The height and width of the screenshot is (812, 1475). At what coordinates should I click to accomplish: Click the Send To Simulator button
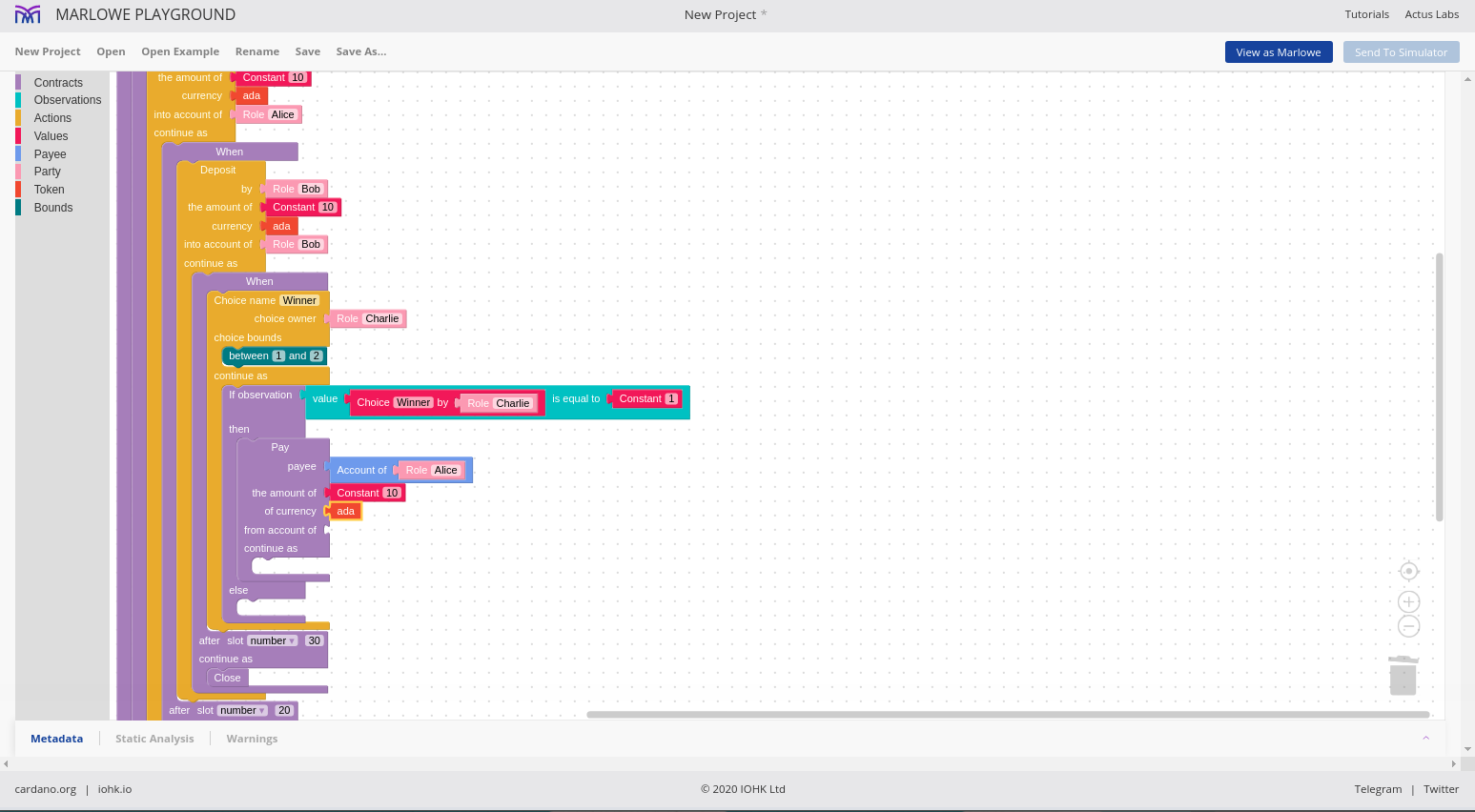(1401, 52)
